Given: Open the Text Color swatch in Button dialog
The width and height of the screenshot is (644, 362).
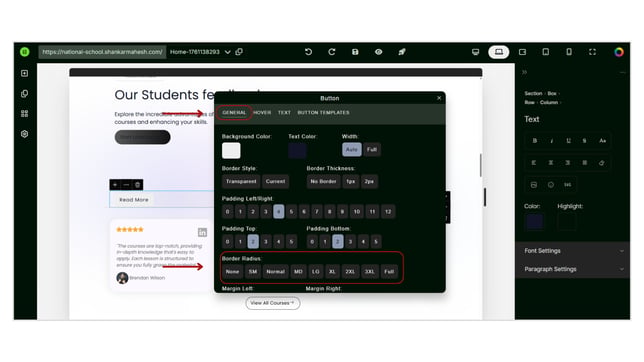Looking at the screenshot, I should (297, 151).
